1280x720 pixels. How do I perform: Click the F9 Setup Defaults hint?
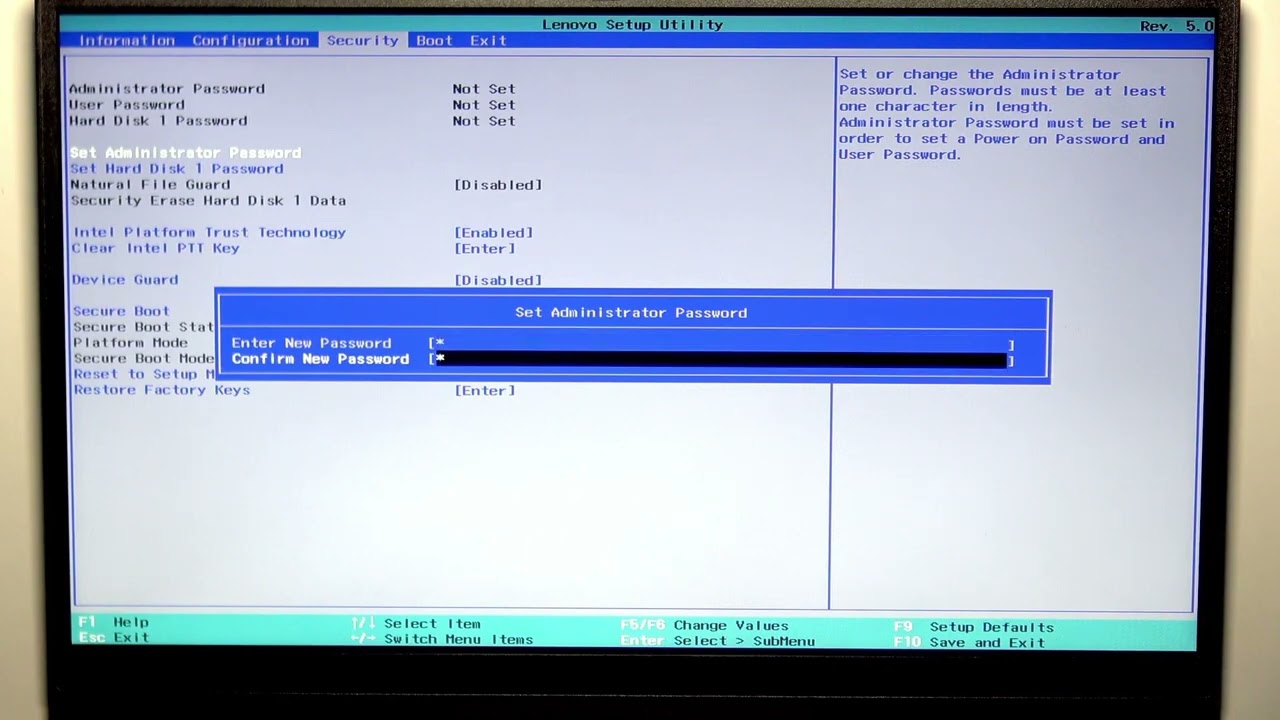pyautogui.click(x=974, y=627)
